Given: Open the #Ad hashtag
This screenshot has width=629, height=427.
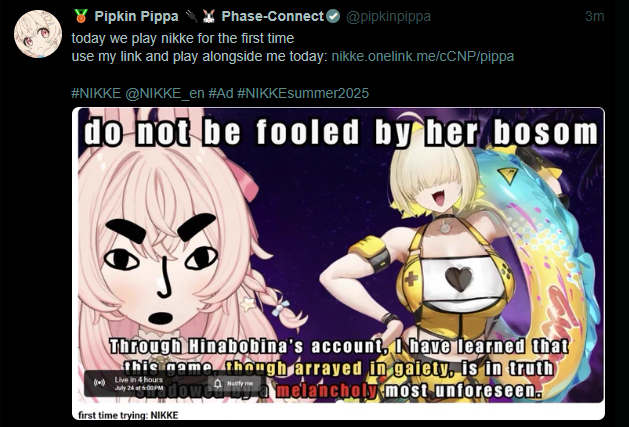Looking at the screenshot, I should [221, 93].
